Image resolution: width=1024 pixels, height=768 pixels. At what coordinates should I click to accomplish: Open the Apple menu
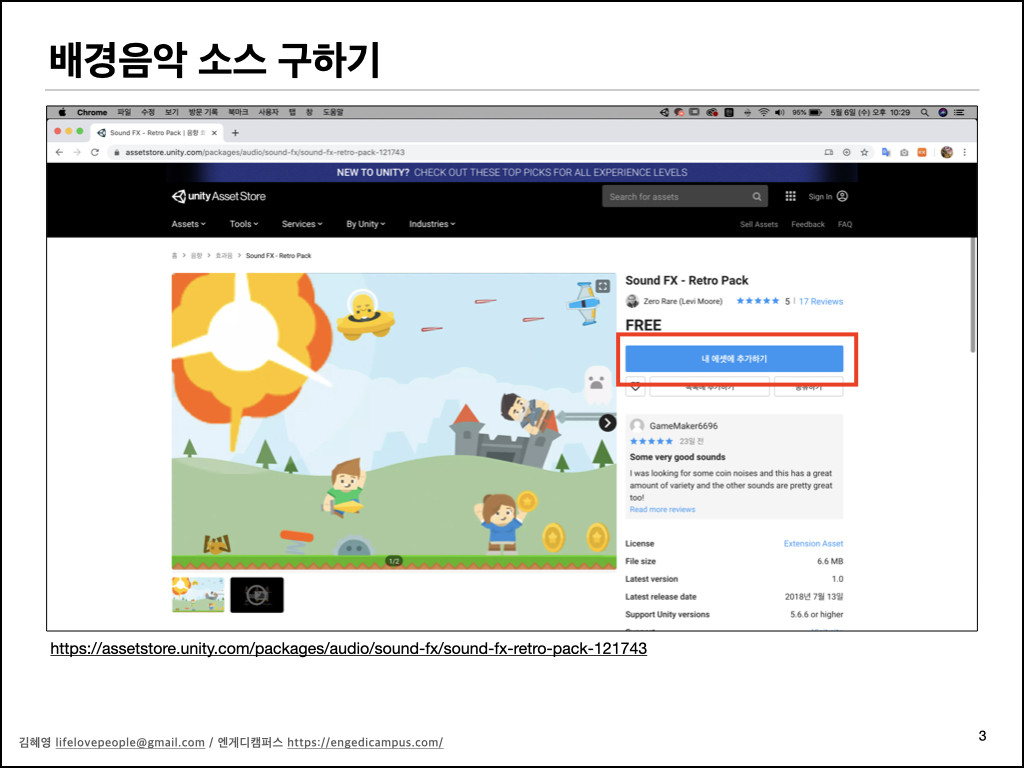click(x=62, y=112)
